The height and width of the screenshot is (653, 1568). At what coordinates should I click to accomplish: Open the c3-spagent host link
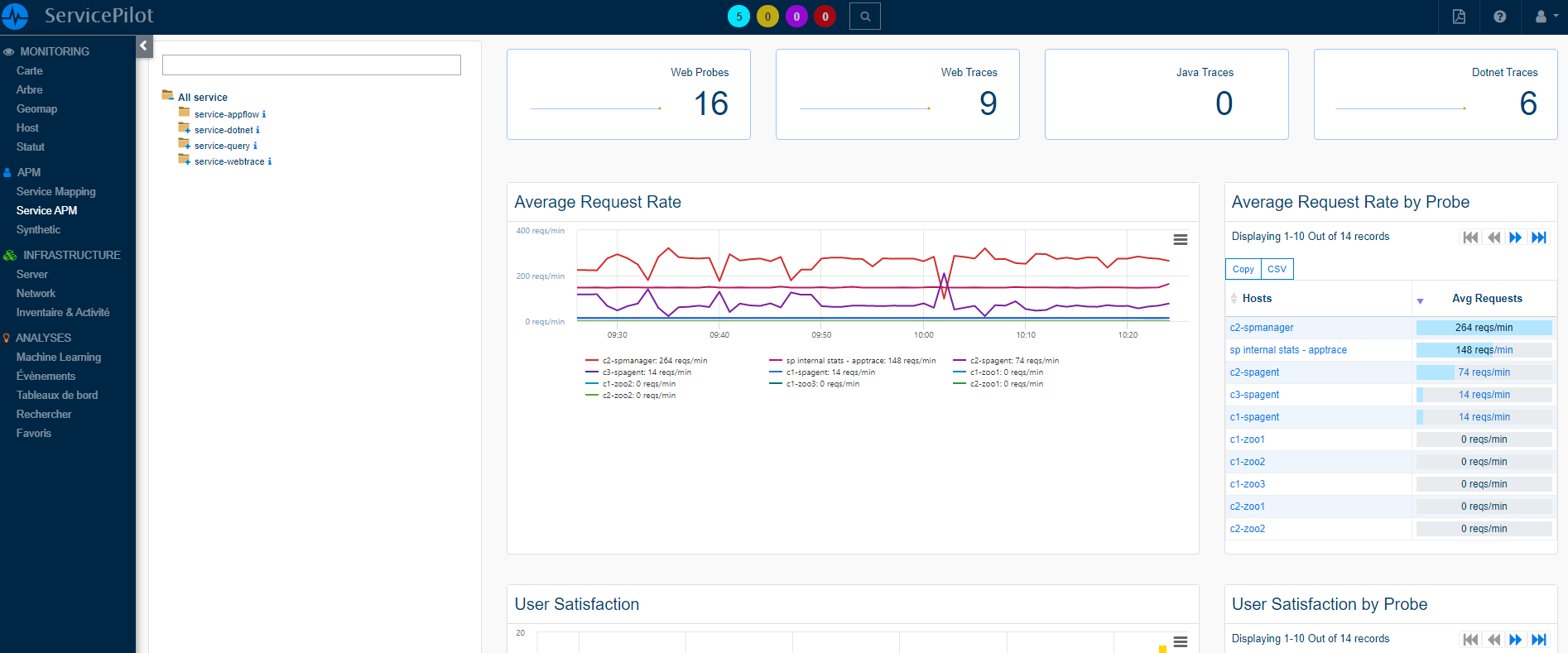(x=1254, y=395)
